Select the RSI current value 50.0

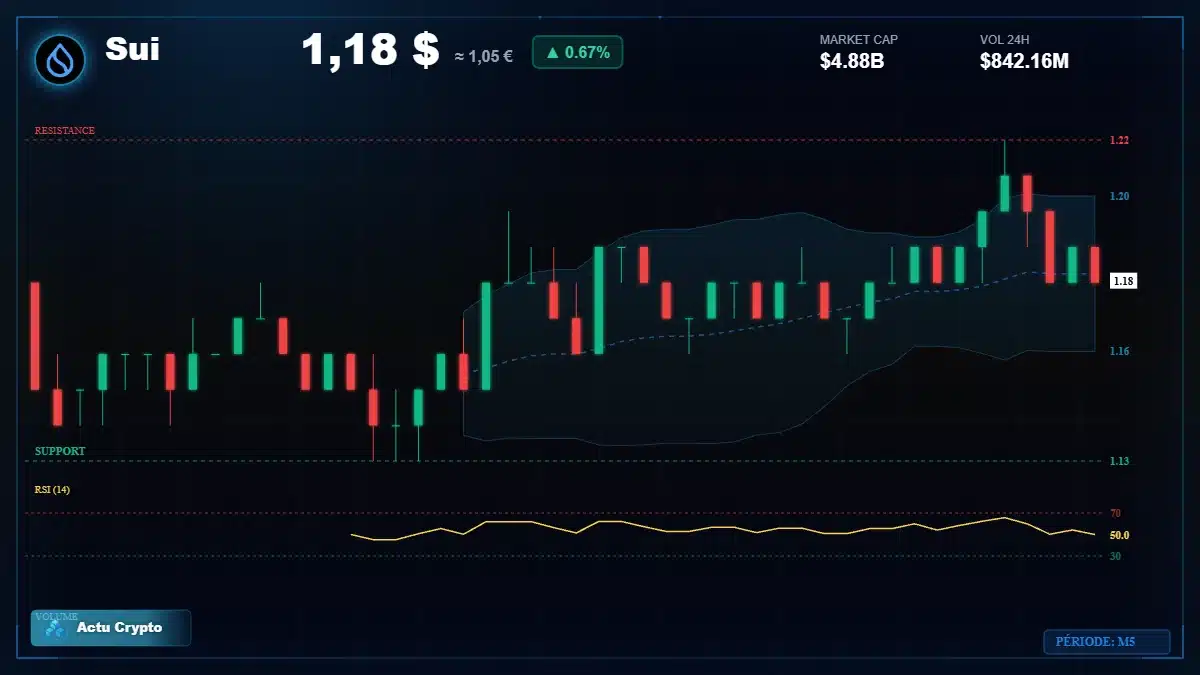coord(1119,535)
